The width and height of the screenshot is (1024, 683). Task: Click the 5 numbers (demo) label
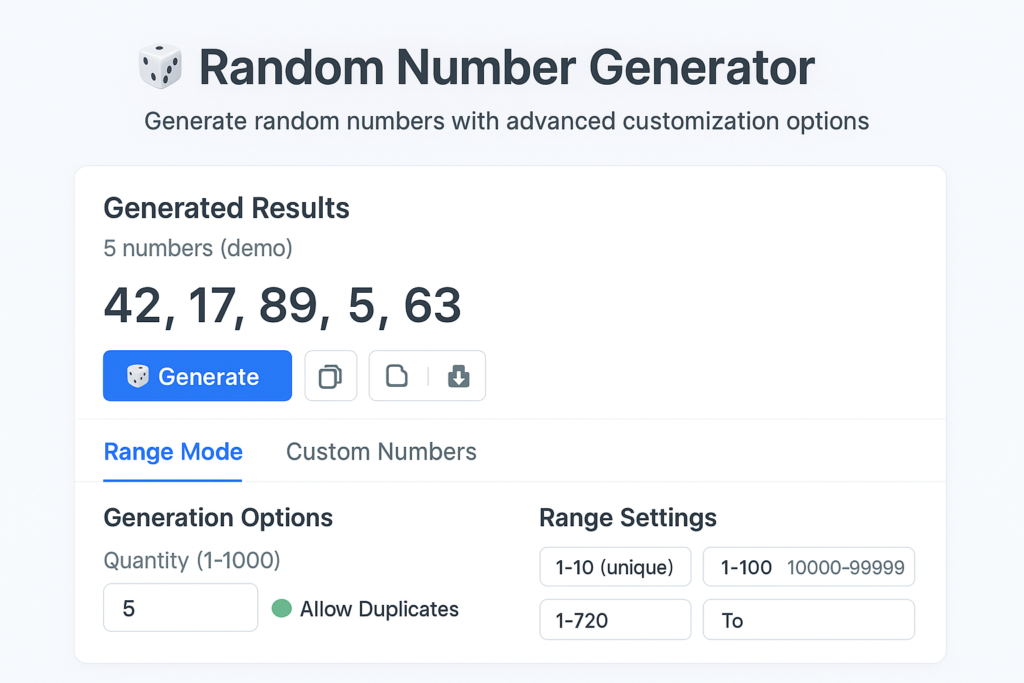pos(197,248)
